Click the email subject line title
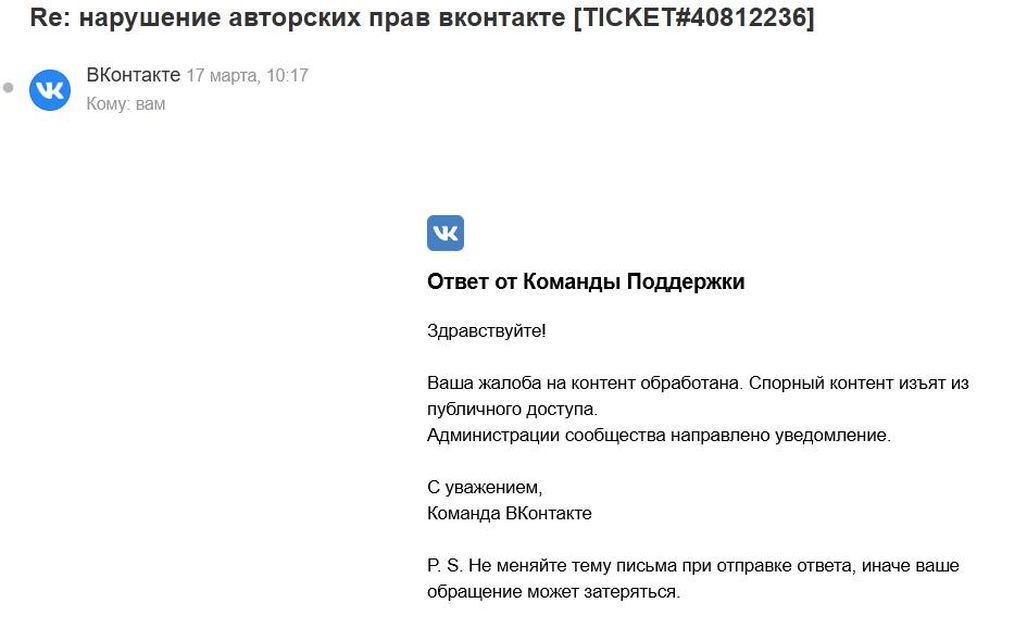 click(x=422, y=17)
